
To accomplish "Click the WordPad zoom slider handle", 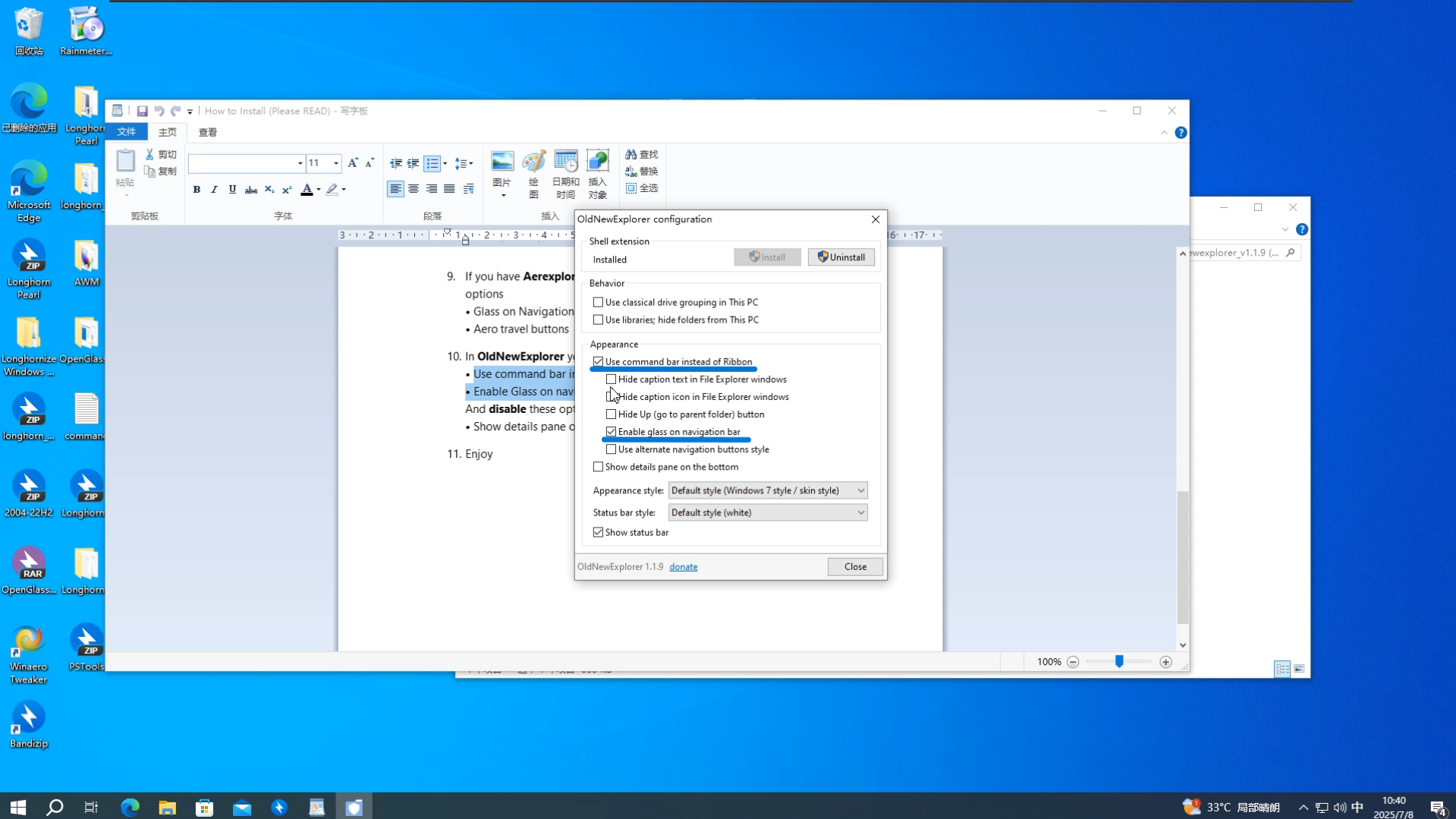I will 1119,662.
